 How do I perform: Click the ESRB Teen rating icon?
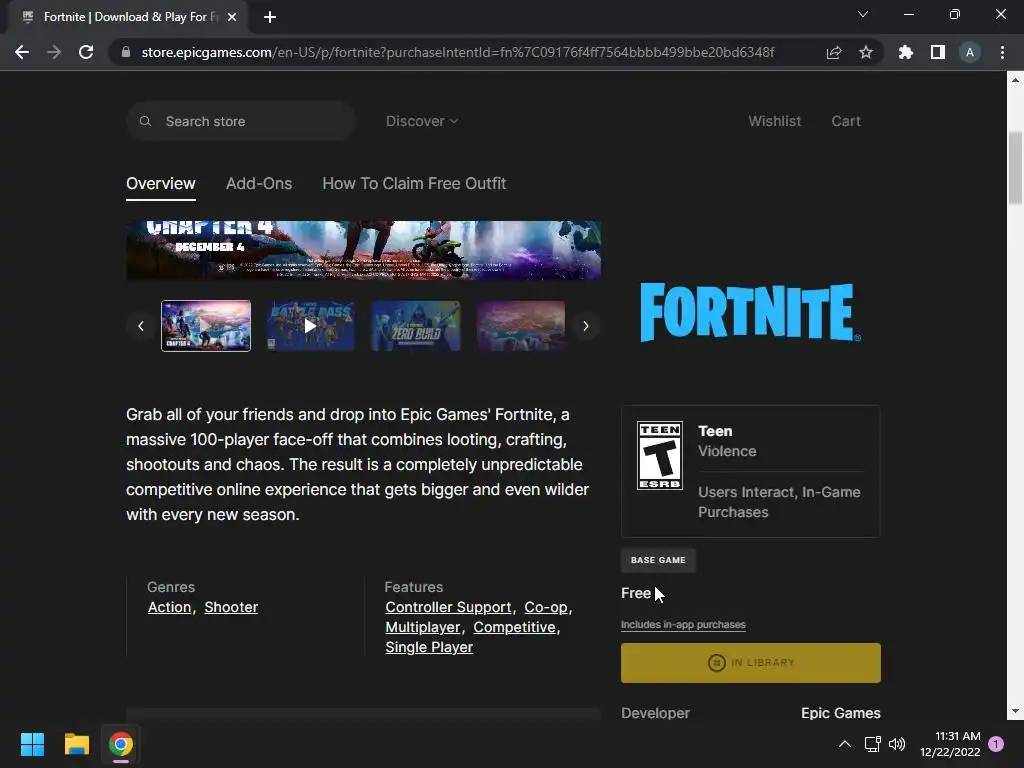point(660,456)
